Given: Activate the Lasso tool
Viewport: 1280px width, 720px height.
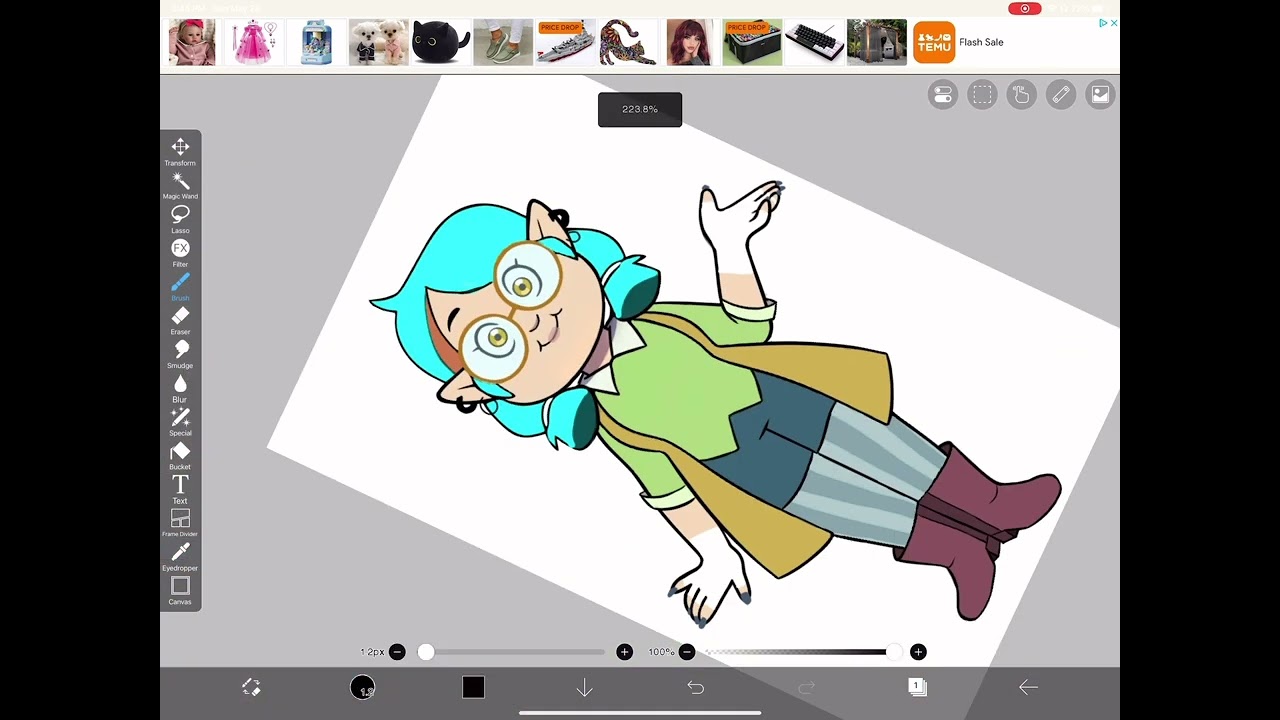Looking at the screenshot, I should (180, 219).
